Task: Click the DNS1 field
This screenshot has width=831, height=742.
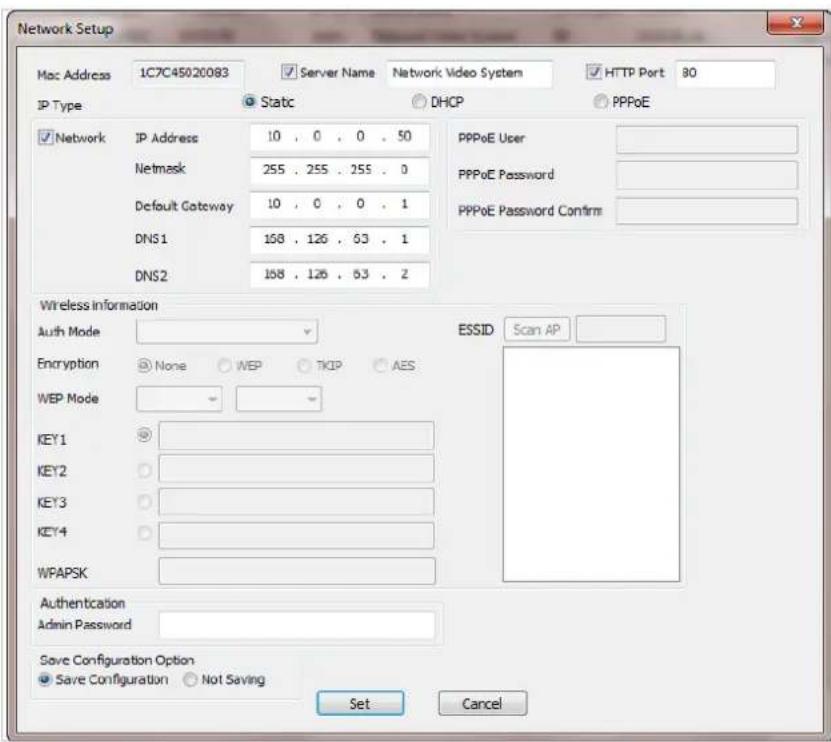Action: (340, 240)
